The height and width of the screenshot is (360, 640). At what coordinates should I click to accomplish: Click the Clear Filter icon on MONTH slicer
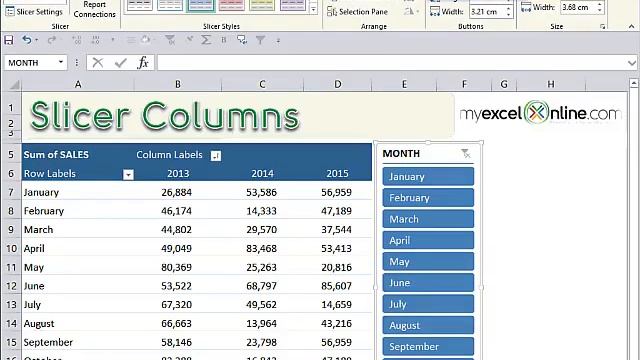466,153
